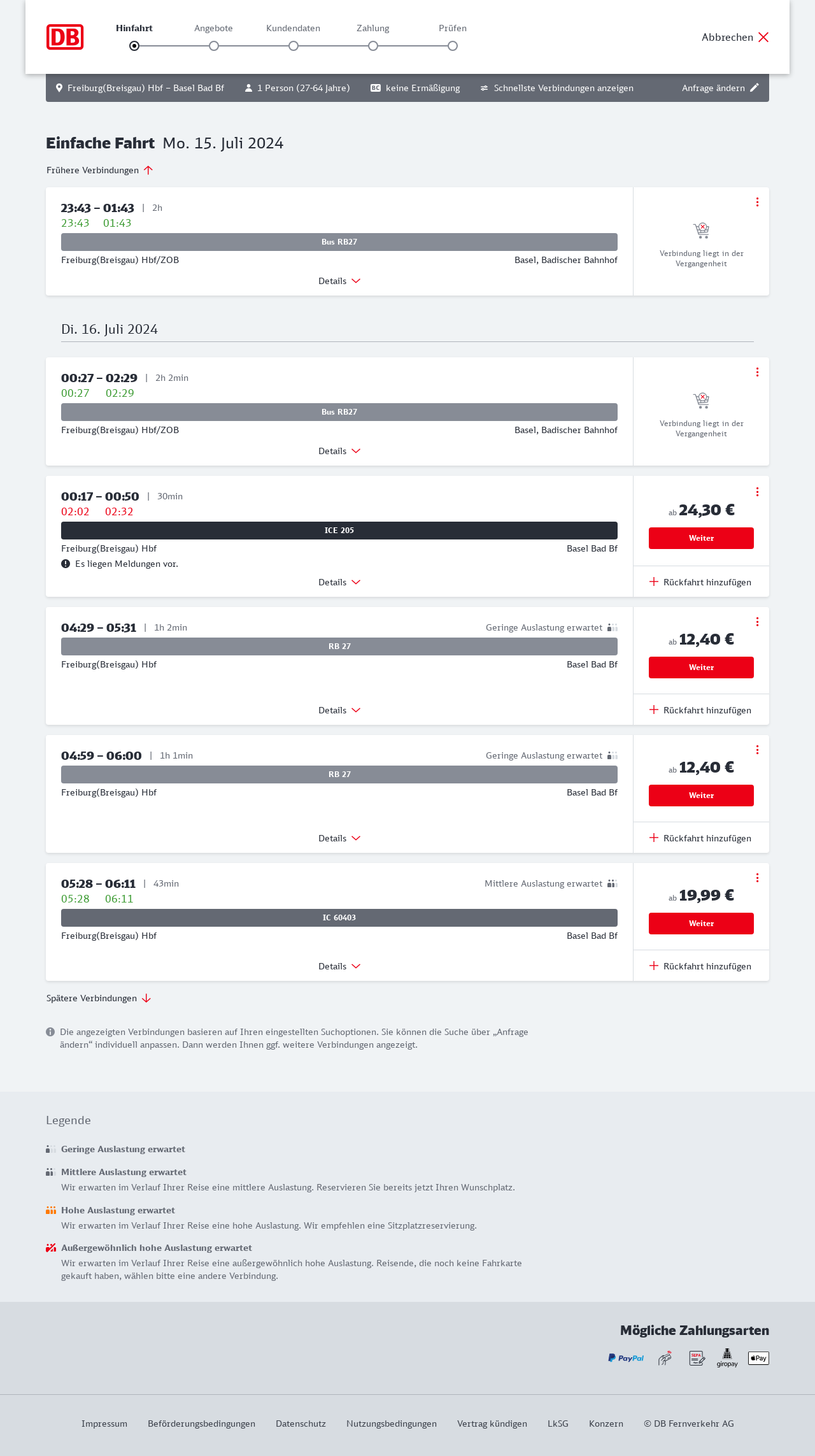Add return trip to the 04:59 connection
Image resolution: width=815 pixels, height=1456 pixels.
[x=700, y=838]
